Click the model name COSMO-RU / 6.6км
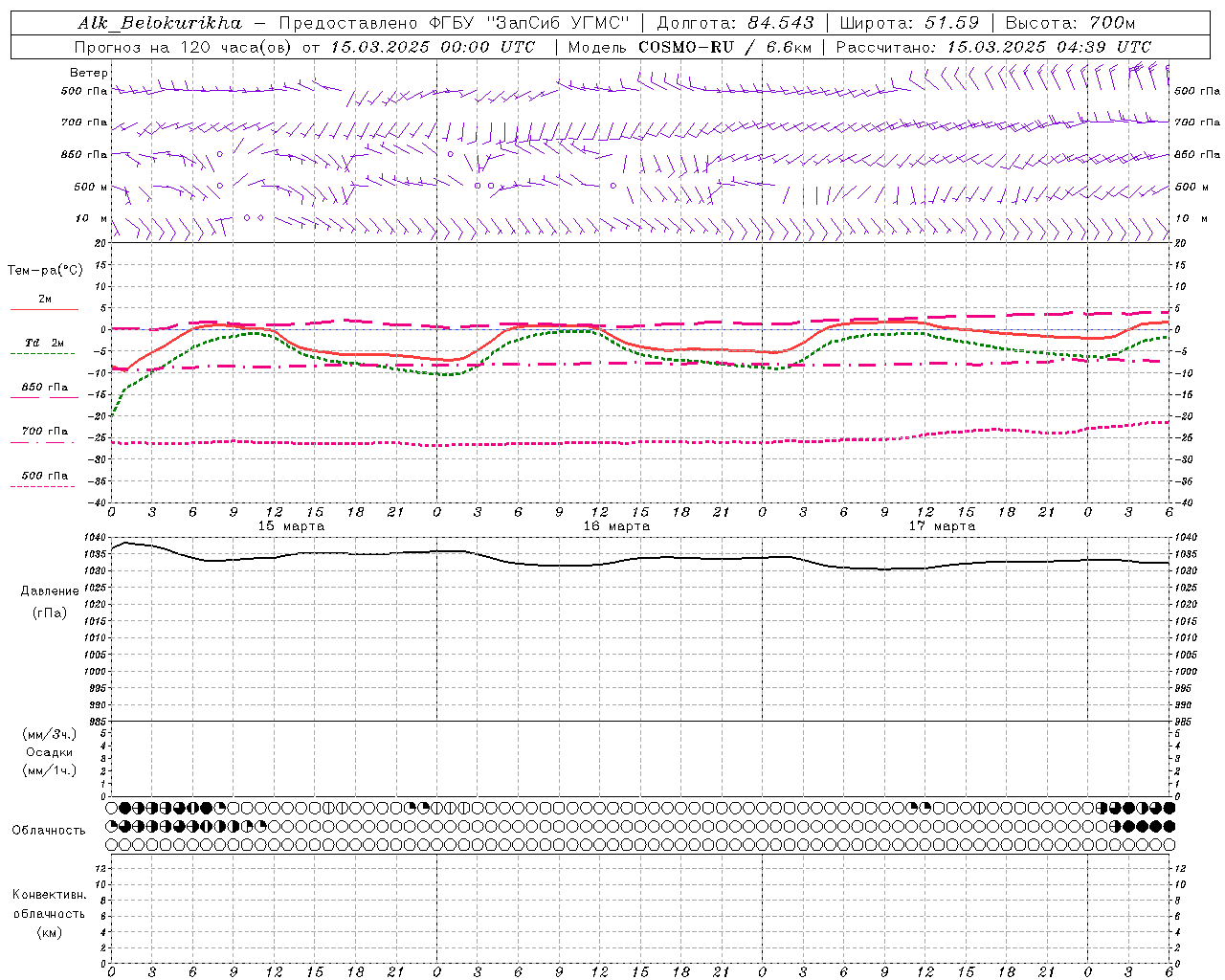Screen dimensions: 1225x980 pyautogui.click(x=724, y=47)
